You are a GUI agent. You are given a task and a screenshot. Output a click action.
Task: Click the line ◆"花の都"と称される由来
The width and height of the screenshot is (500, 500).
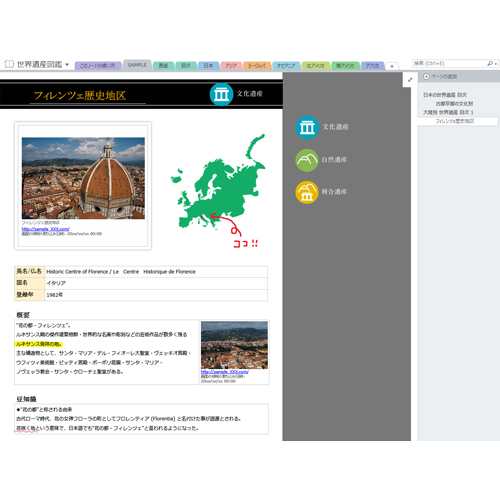(x=44, y=410)
